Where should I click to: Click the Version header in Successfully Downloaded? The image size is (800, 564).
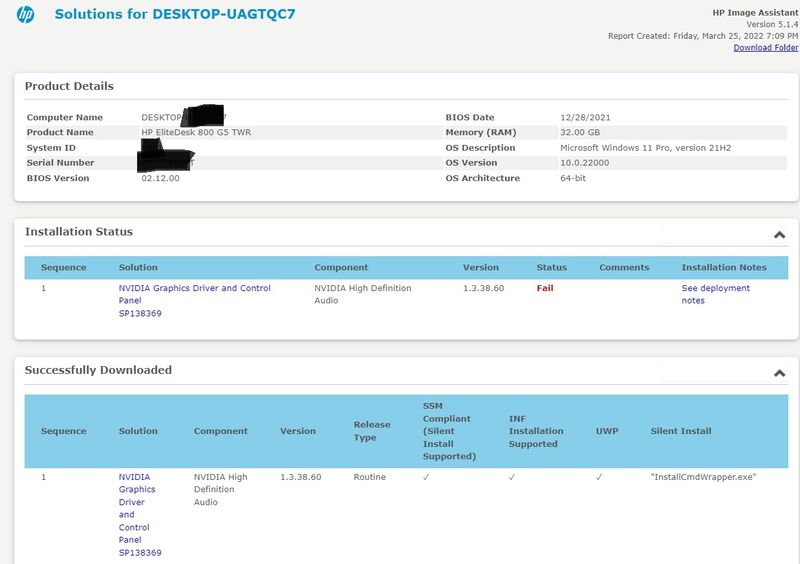coord(298,431)
